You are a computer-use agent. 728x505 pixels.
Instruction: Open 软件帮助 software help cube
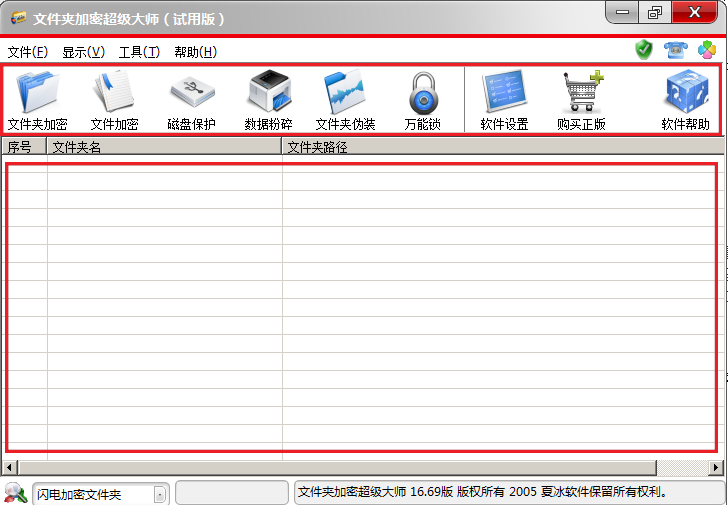(x=686, y=100)
